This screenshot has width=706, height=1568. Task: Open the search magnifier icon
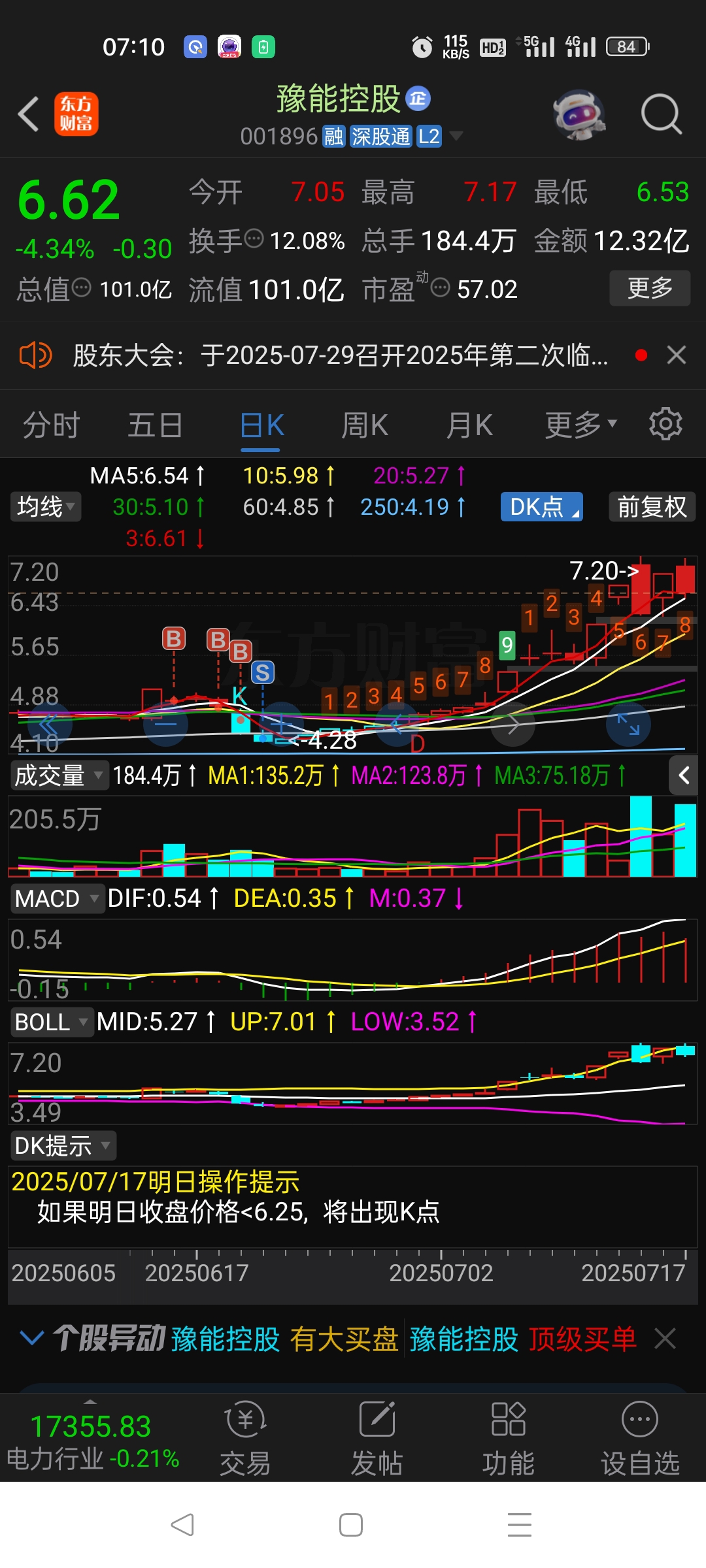[662, 114]
